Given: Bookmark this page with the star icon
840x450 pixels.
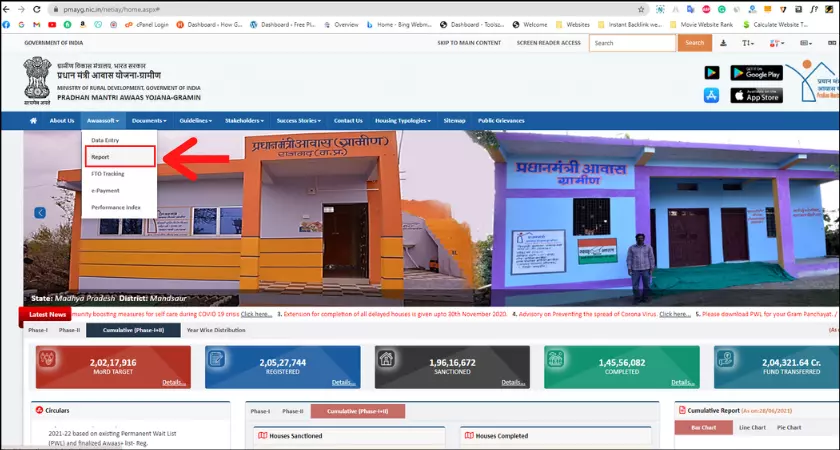Looking at the screenshot, I should pos(641,10).
